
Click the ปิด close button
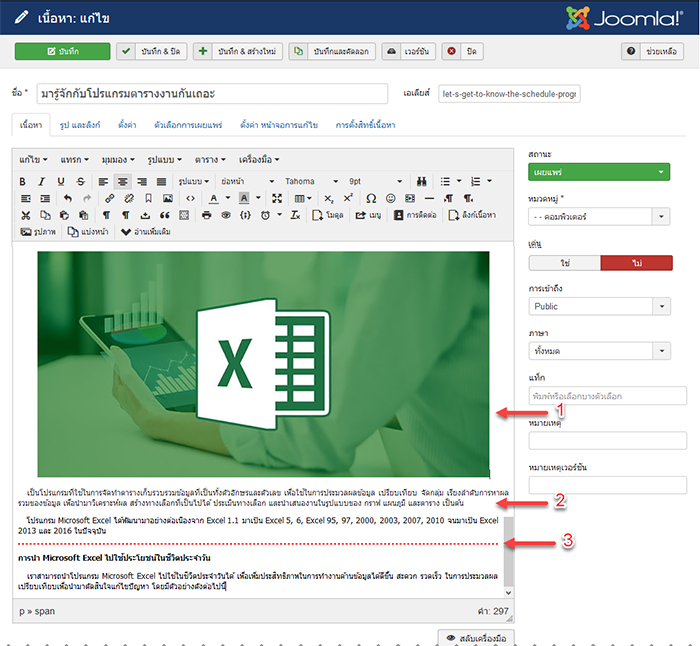(462, 51)
